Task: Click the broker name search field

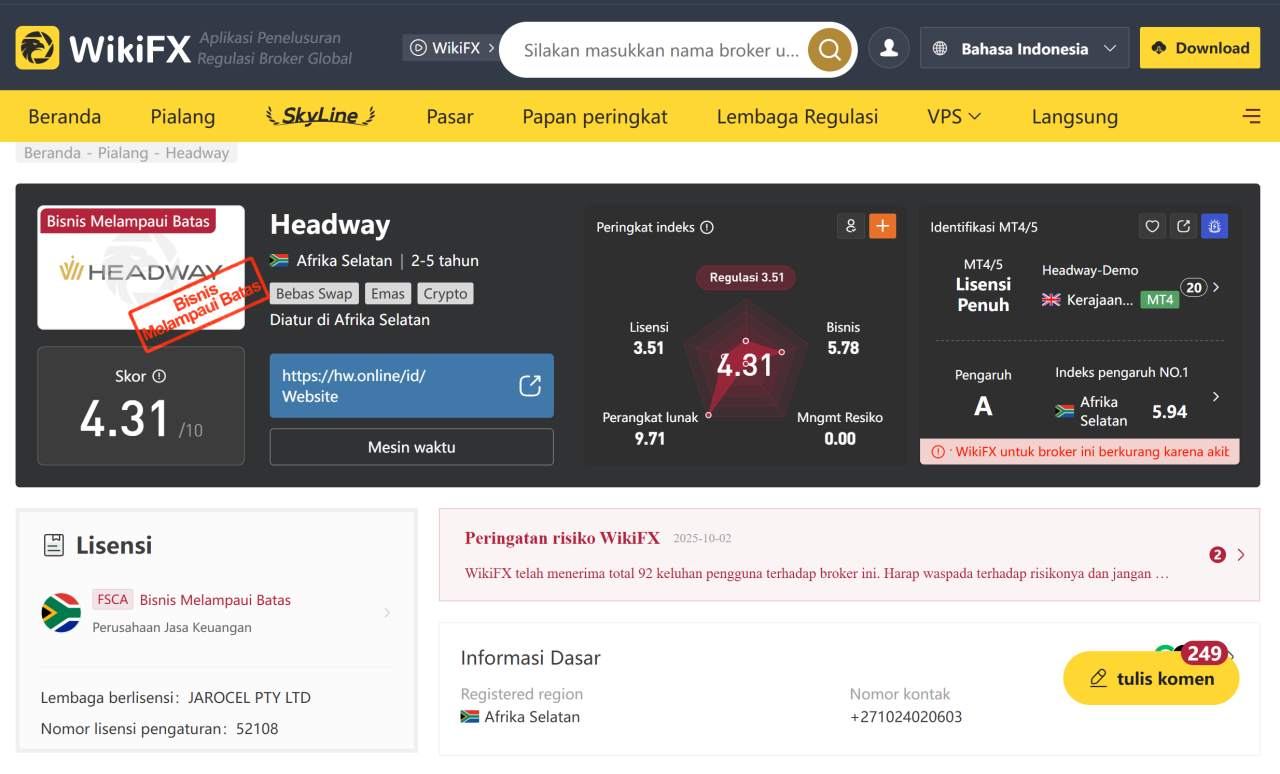Action: tap(660, 49)
